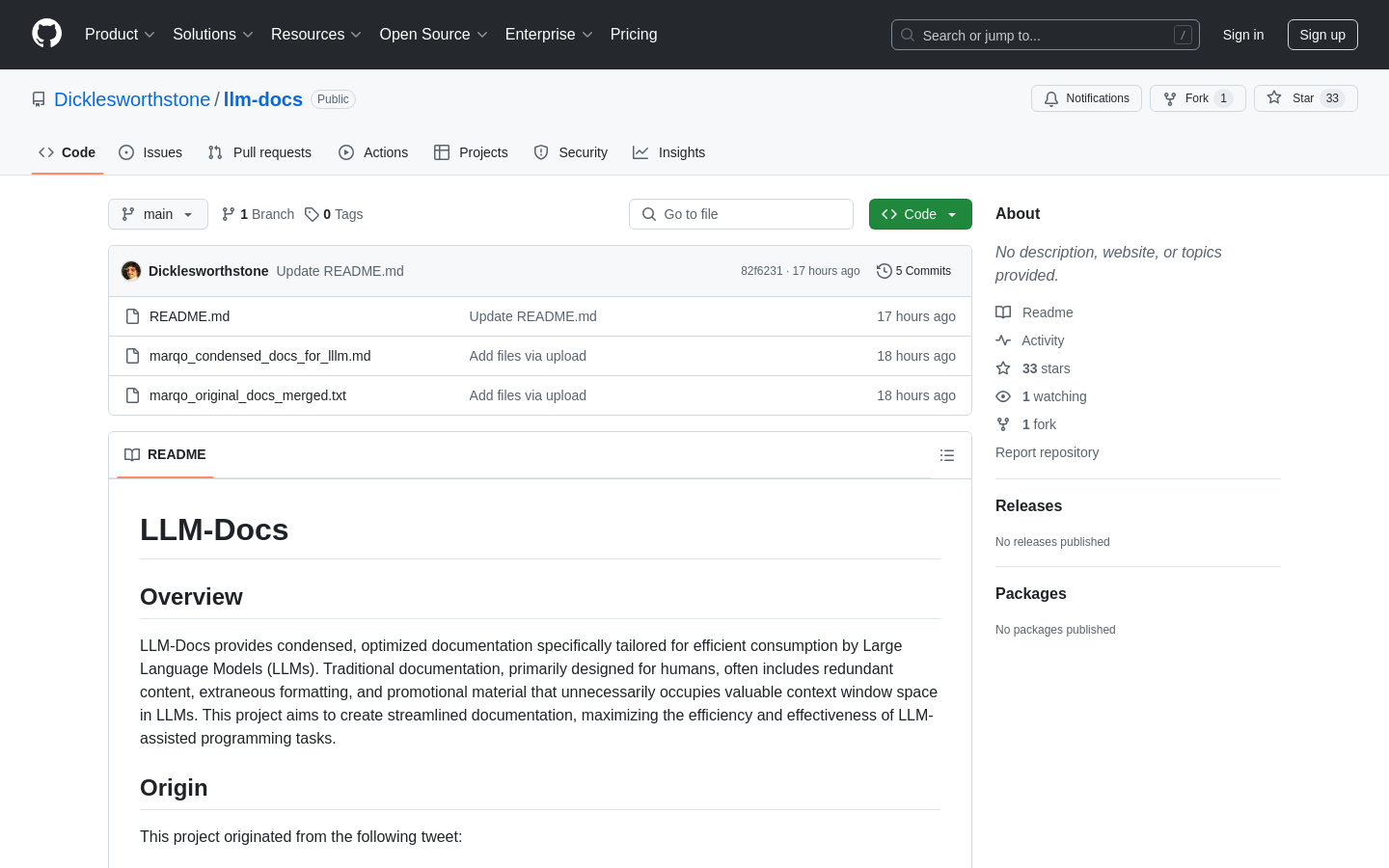Open Dicklesworthstone owner profile link

[x=132, y=99]
